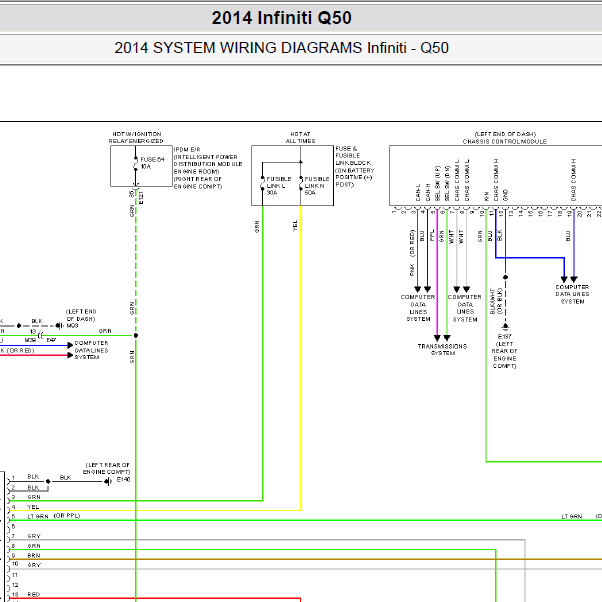This screenshot has width=602, height=602.
Task: Click the 'HOT AT ALL TIMES' label
Action: [300, 137]
